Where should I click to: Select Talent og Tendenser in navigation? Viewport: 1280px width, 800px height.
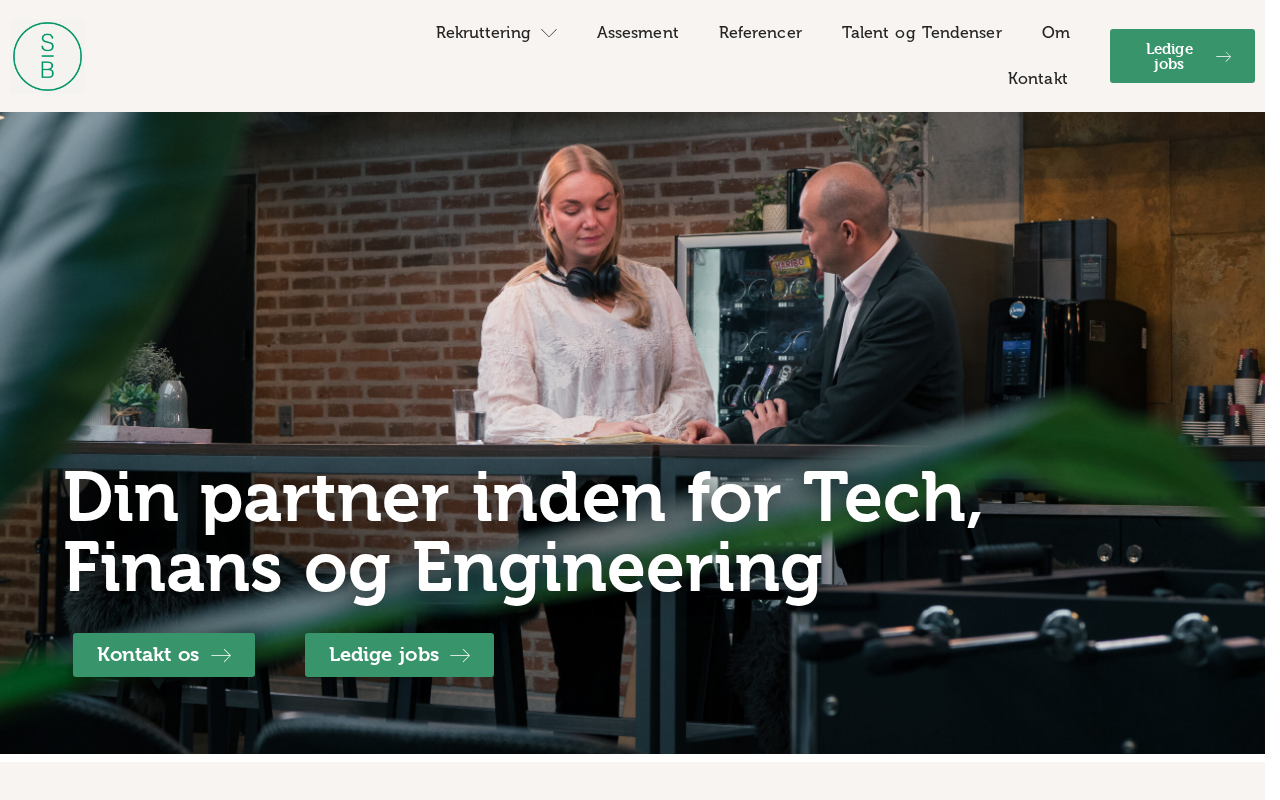coord(922,33)
